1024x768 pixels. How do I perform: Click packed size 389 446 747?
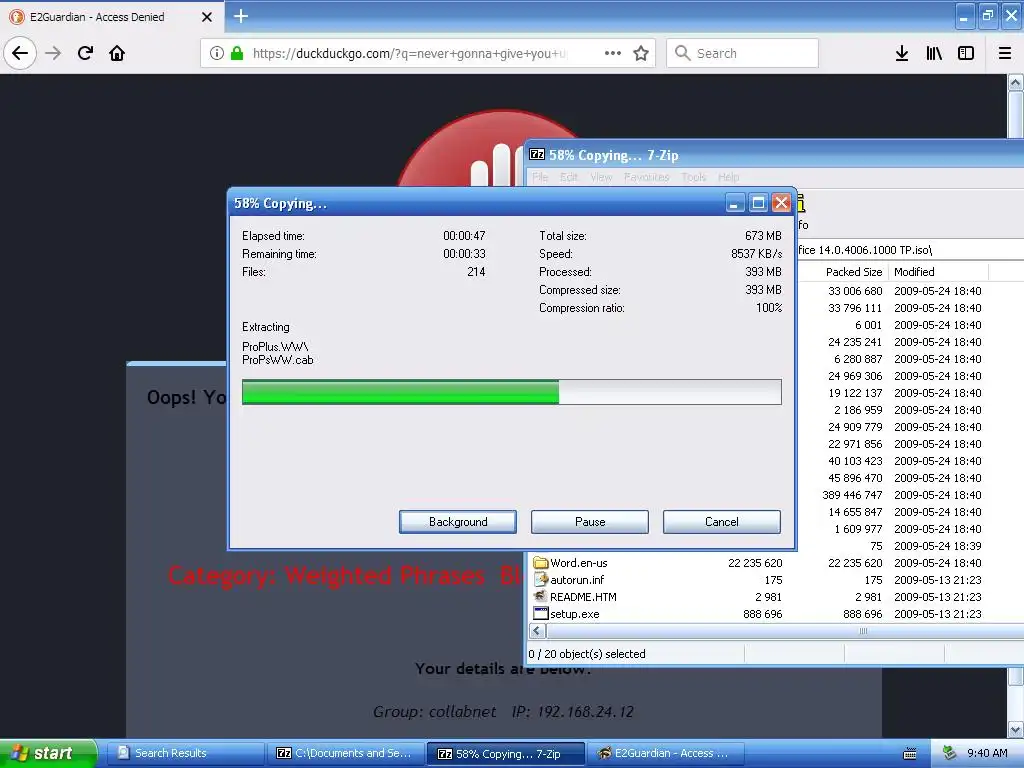coord(852,495)
